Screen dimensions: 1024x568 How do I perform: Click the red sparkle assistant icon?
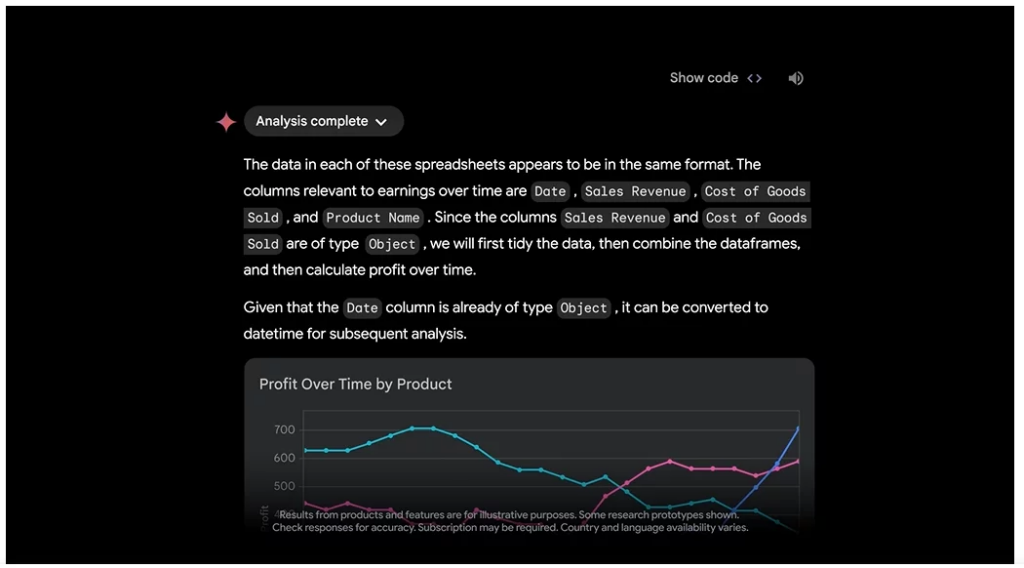(x=226, y=122)
